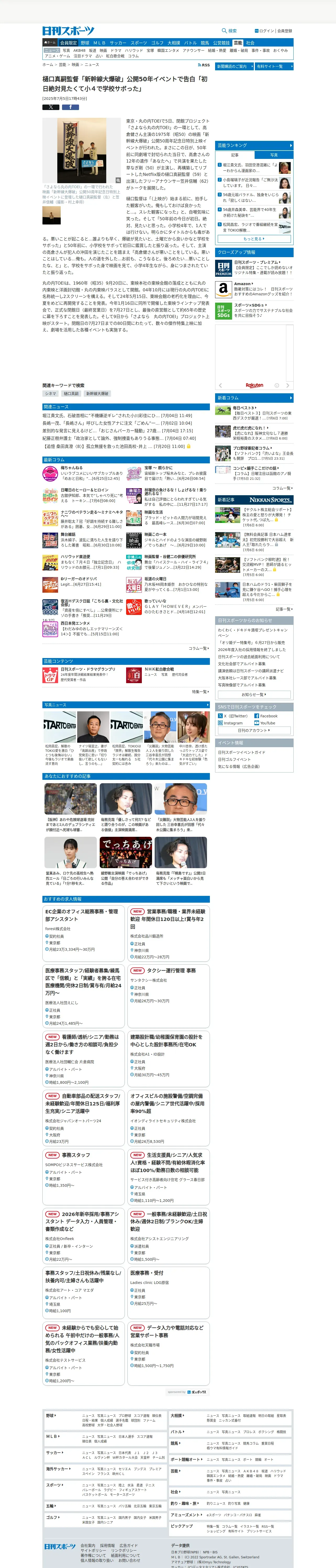Share the article on Facebook
This screenshot has height=1568, width=336.
tap(70, 107)
